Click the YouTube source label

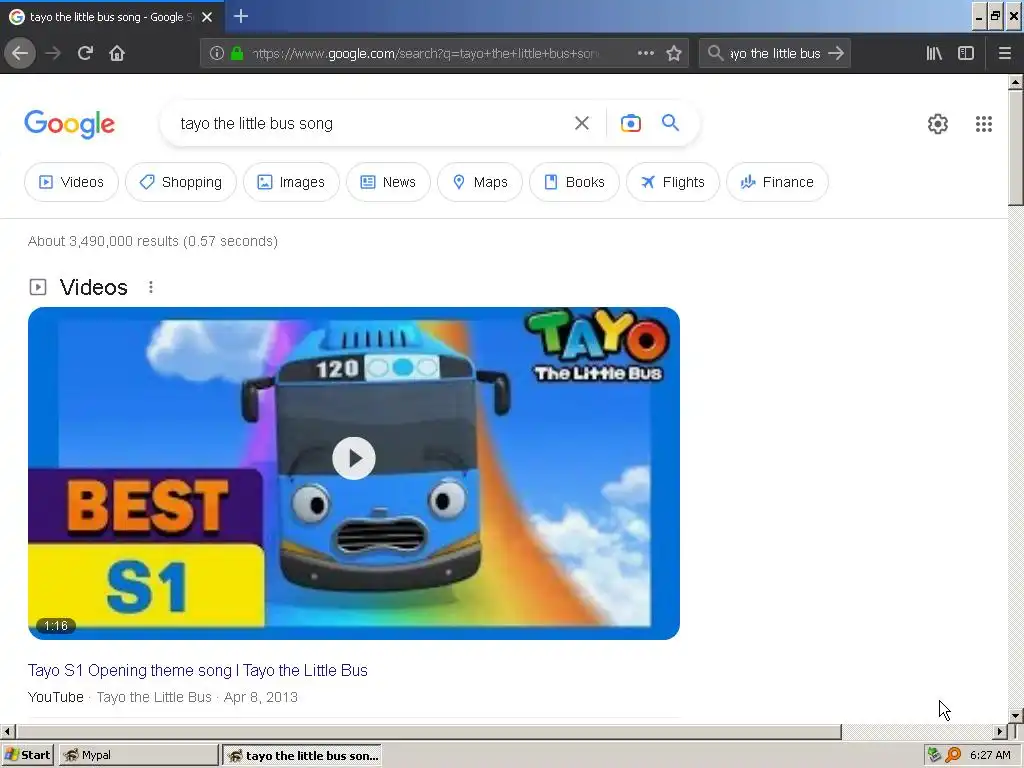click(56, 697)
